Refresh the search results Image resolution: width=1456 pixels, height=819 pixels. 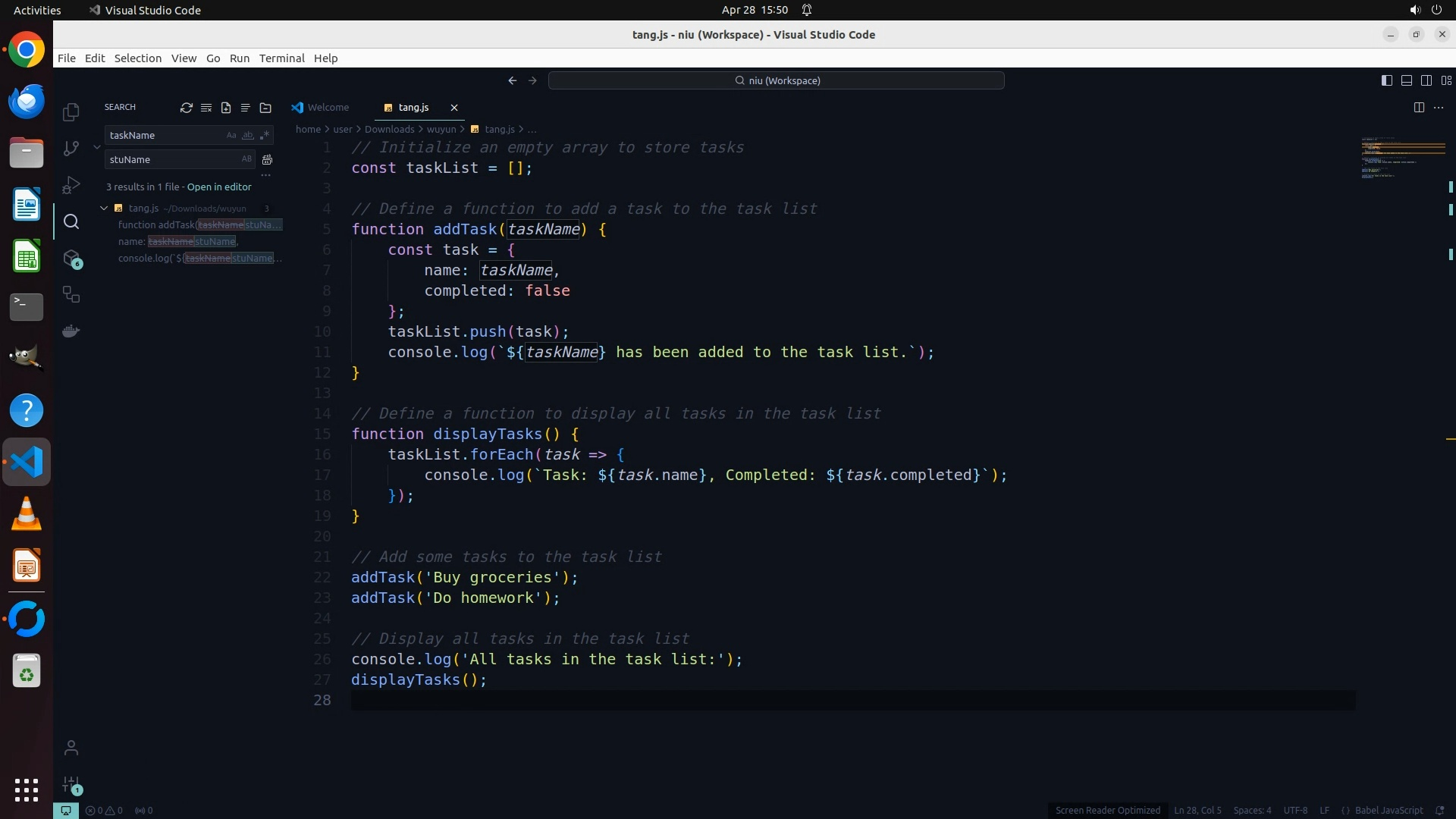[187, 108]
